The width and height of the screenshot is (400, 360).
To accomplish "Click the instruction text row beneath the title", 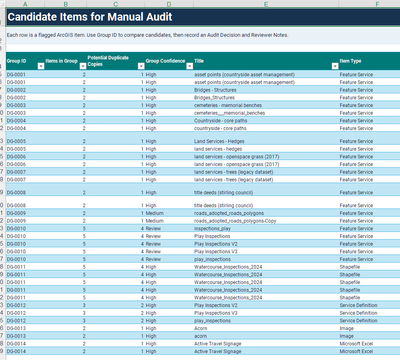I will [x=203, y=35].
